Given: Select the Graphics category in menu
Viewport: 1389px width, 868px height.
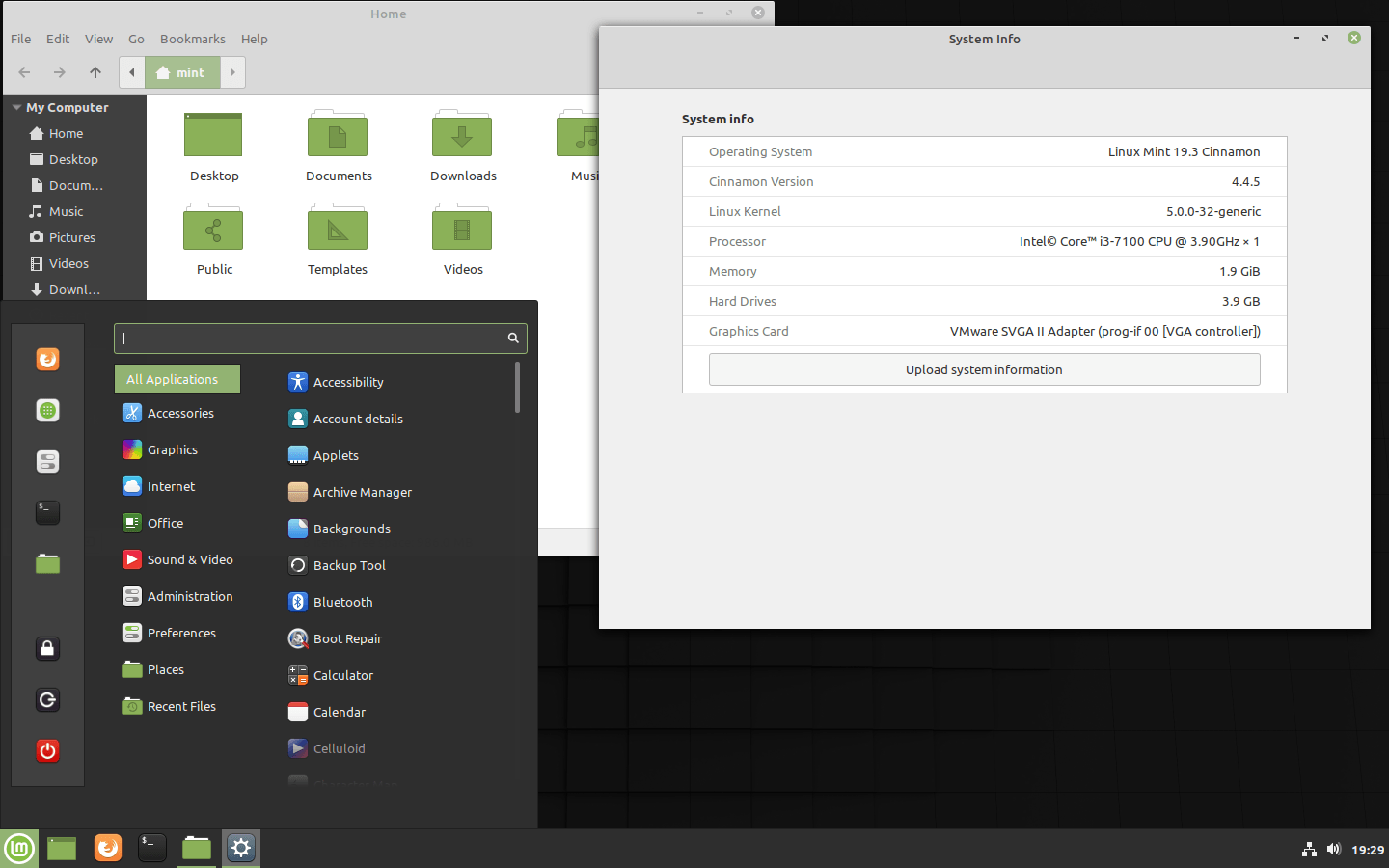Looking at the screenshot, I should pyautogui.click(x=177, y=449).
